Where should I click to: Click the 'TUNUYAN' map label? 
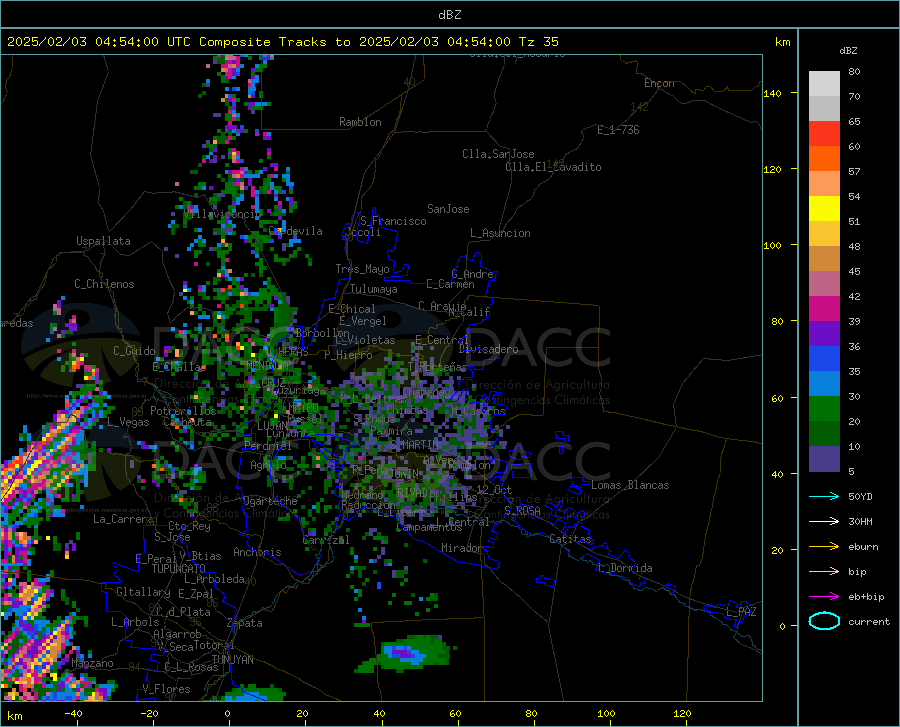(x=232, y=659)
